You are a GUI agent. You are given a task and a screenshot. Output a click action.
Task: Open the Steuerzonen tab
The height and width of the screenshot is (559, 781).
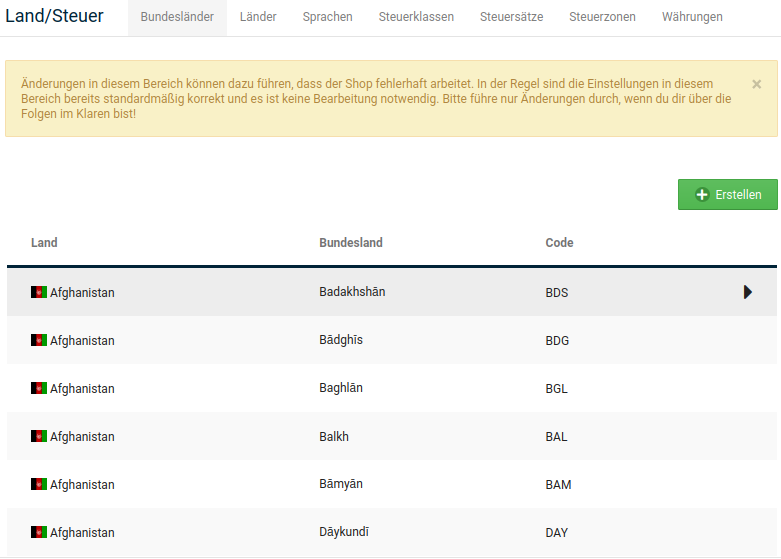tap(602, 17)
